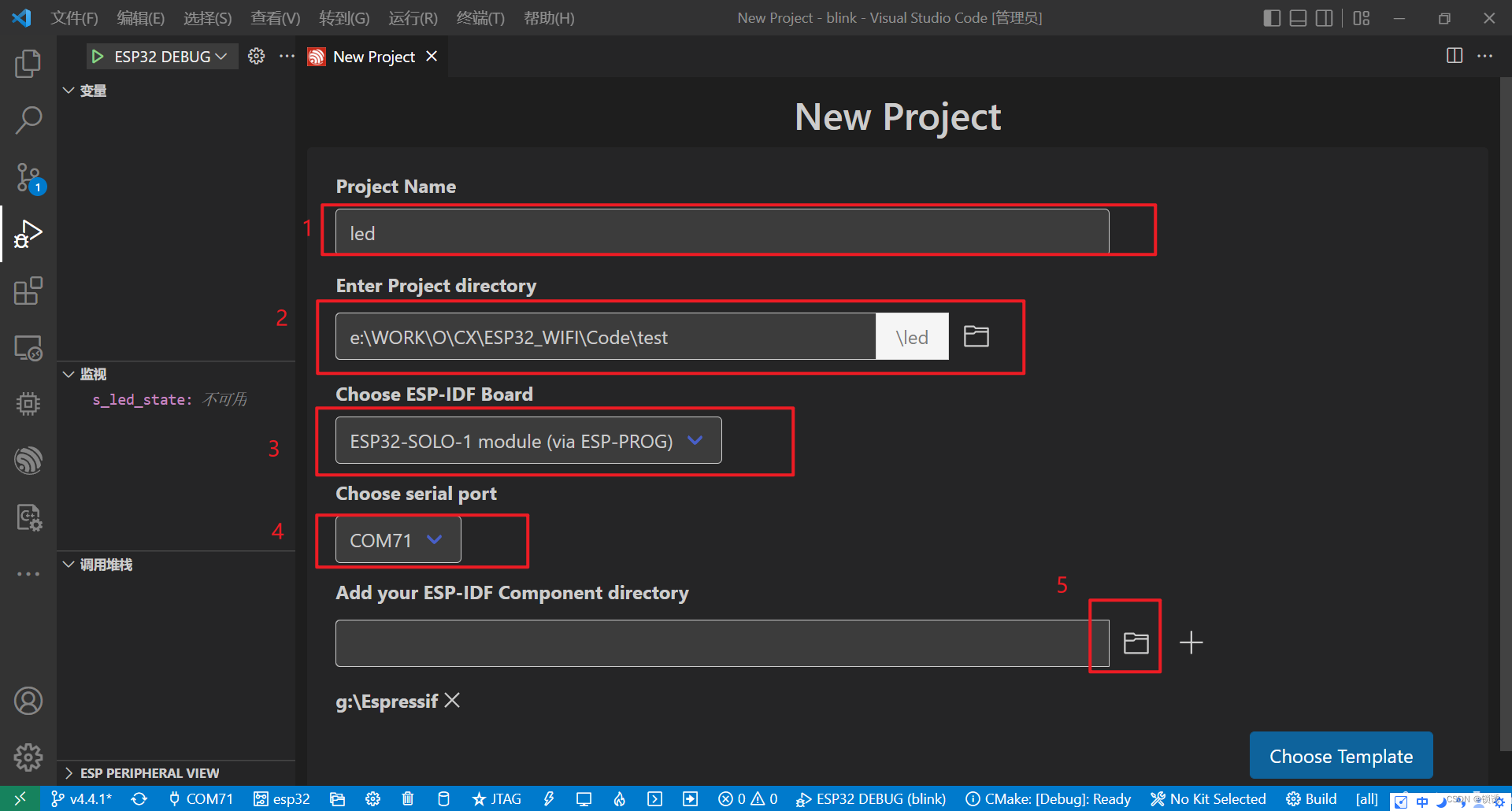Open serial port dropdown COM71
This screenshot has height=811, width=1512.
(x=398, y=539)
